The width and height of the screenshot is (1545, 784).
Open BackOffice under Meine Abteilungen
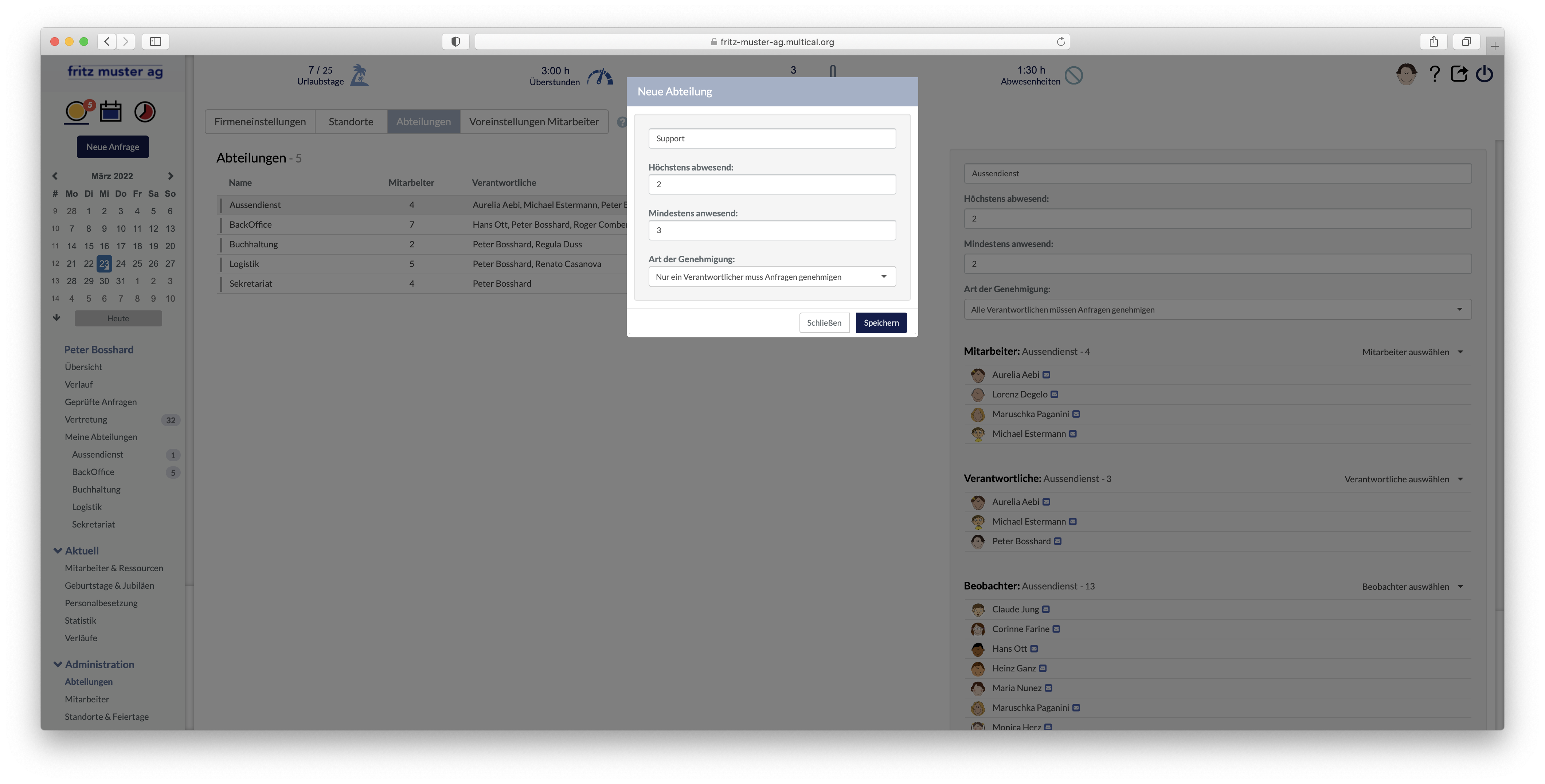(93, 472)
